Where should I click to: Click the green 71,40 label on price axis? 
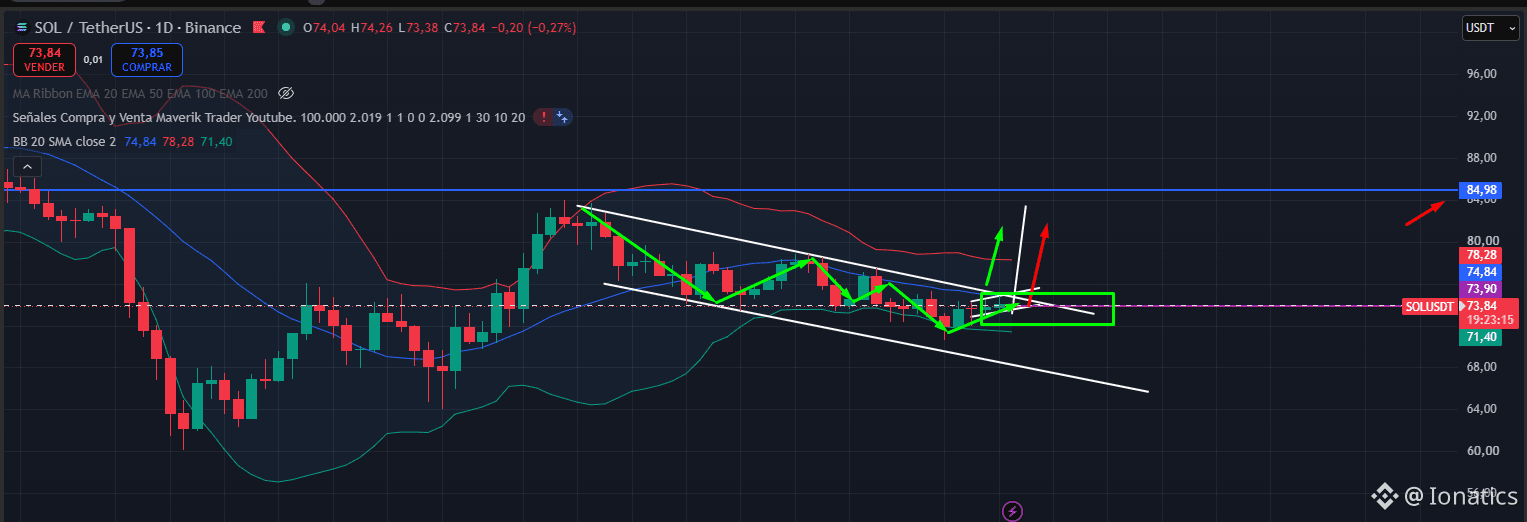tap(1481, 338)
